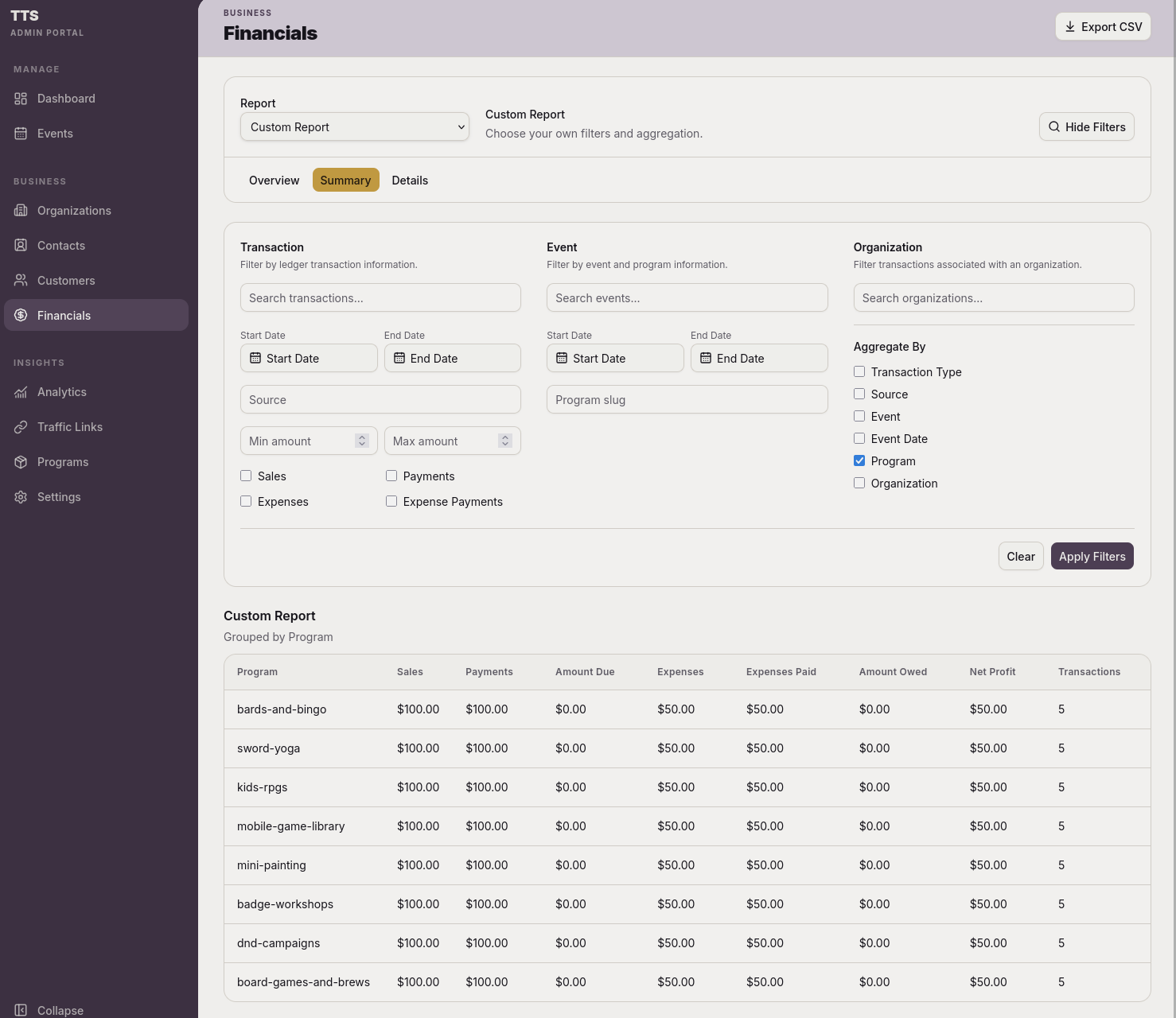Click the Customers people icon
The height and width of the screenshot is (1018, 1176).
(x=21, y=281)
